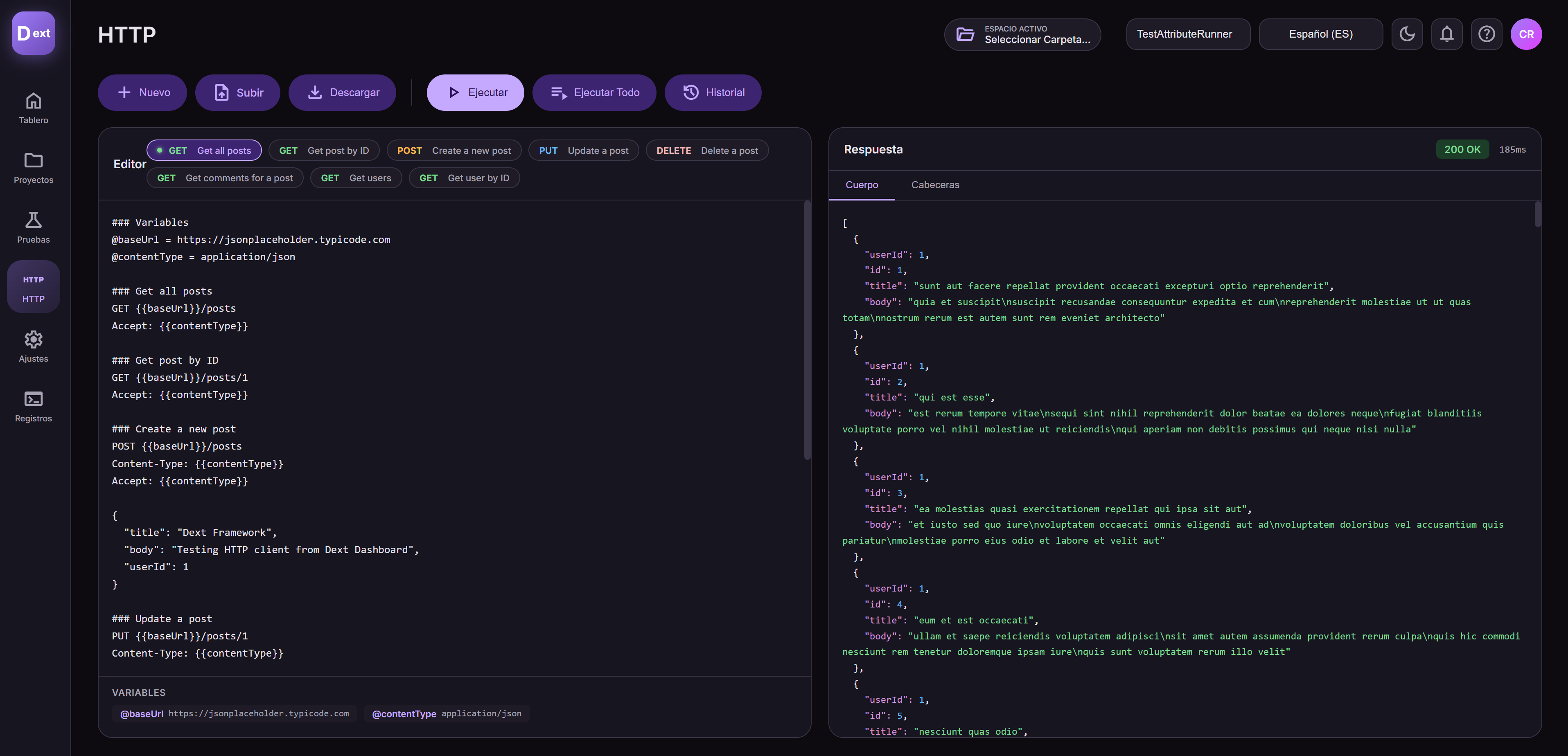The image size is (1568, 756).
Task: Click the help question mark icon
Action: tap(1486, 34)
